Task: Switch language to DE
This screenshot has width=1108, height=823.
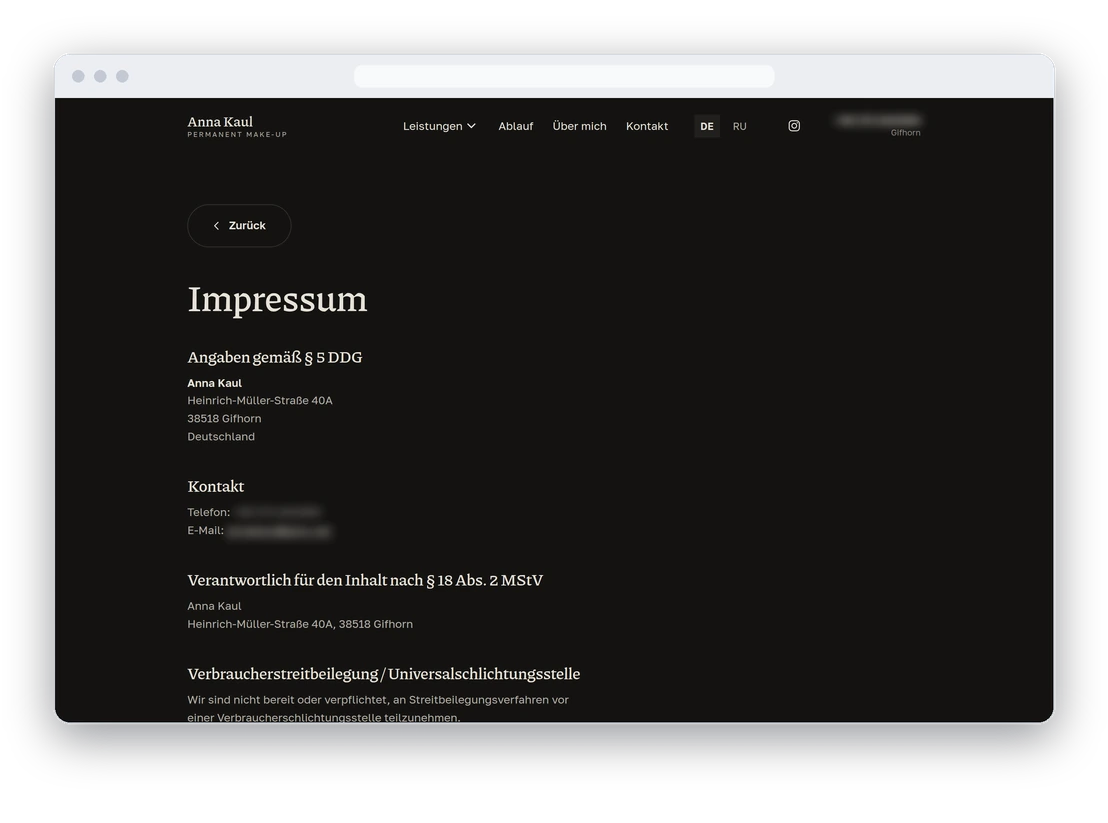Action: point(707,126)
